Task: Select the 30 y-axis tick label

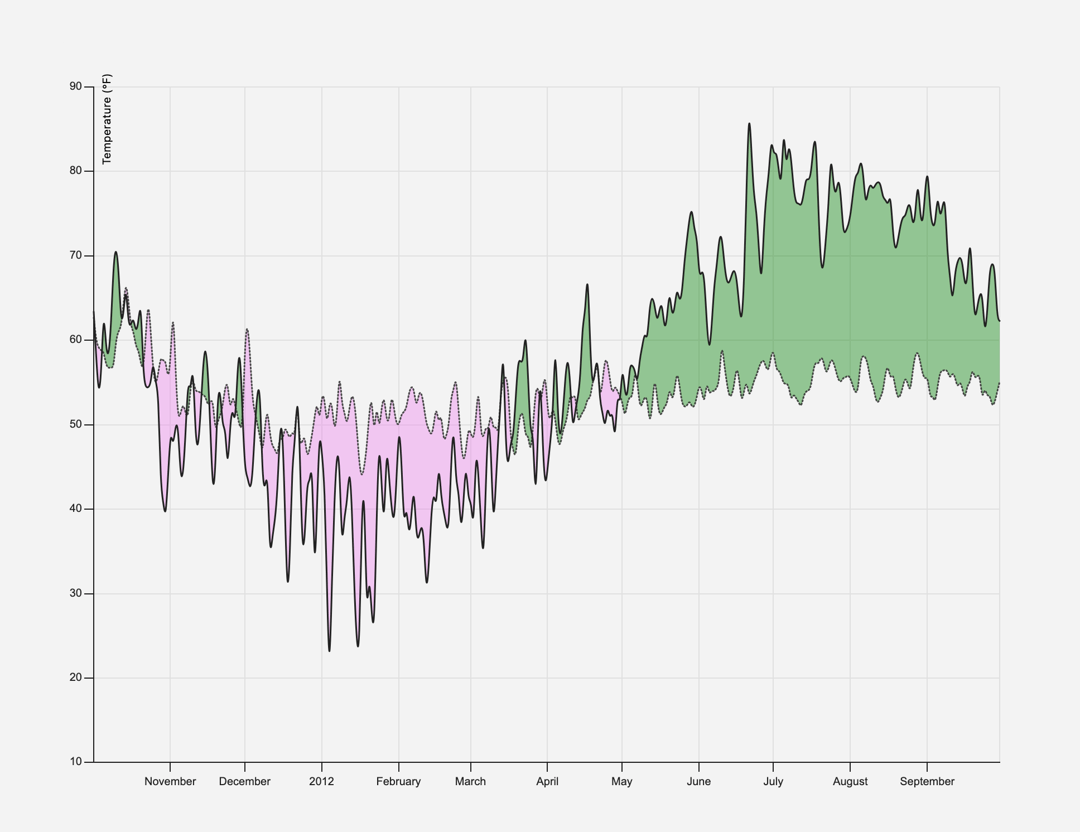Action: click(x=75, y=593)
